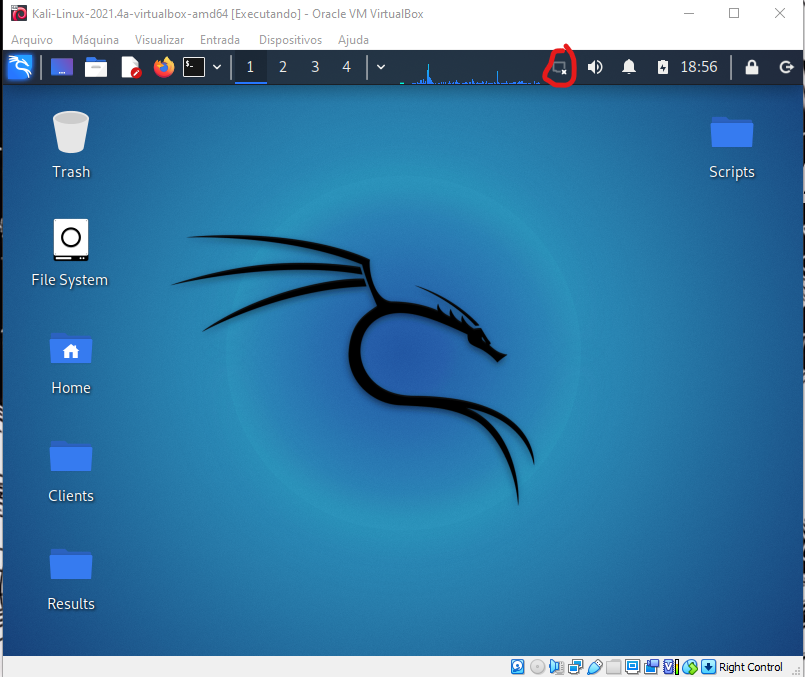Open the Máquina menu

[95, 40]
